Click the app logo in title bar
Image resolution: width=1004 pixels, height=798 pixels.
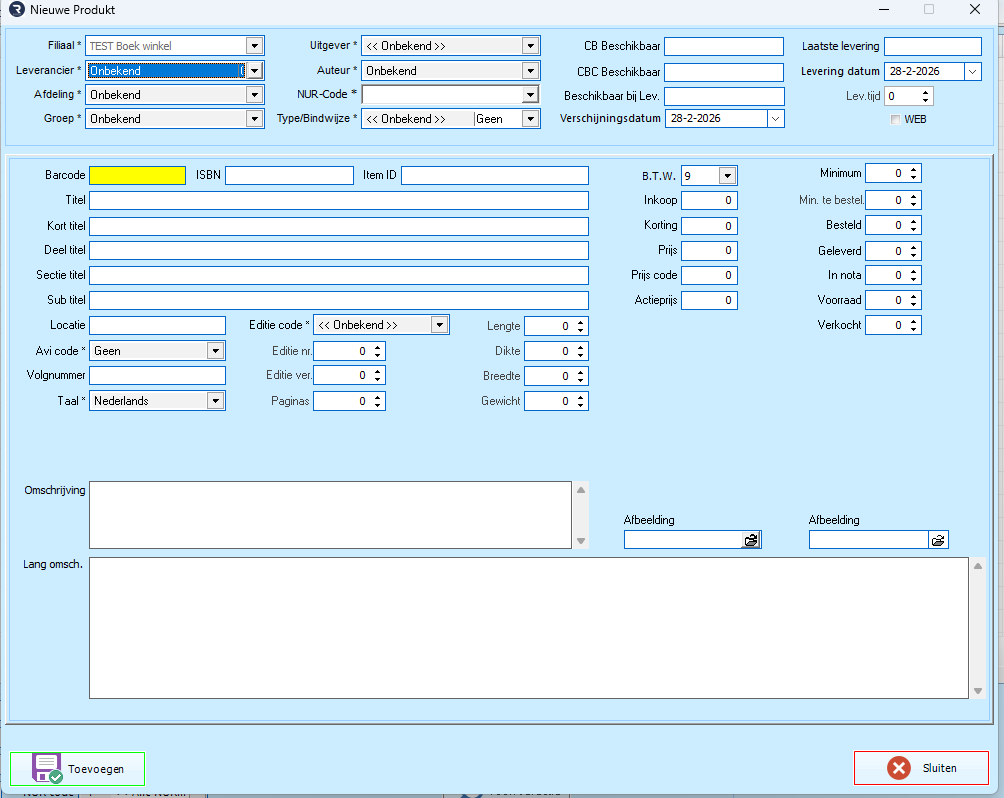16,9
